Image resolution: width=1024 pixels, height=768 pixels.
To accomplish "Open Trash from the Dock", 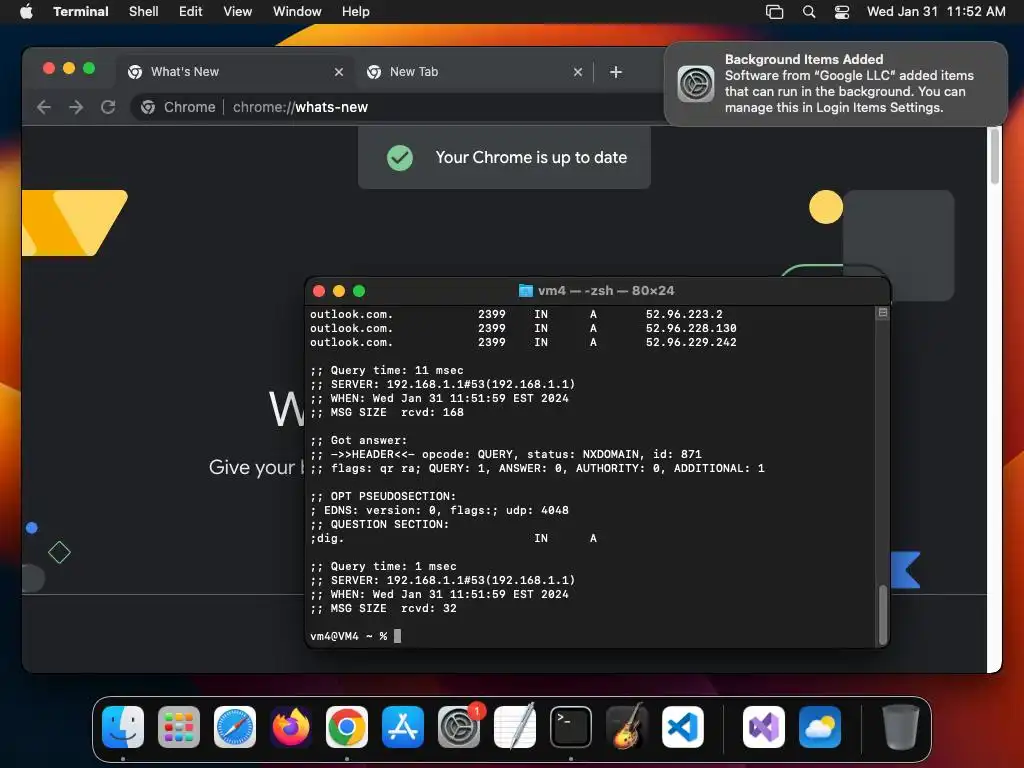I will point(901,727).
